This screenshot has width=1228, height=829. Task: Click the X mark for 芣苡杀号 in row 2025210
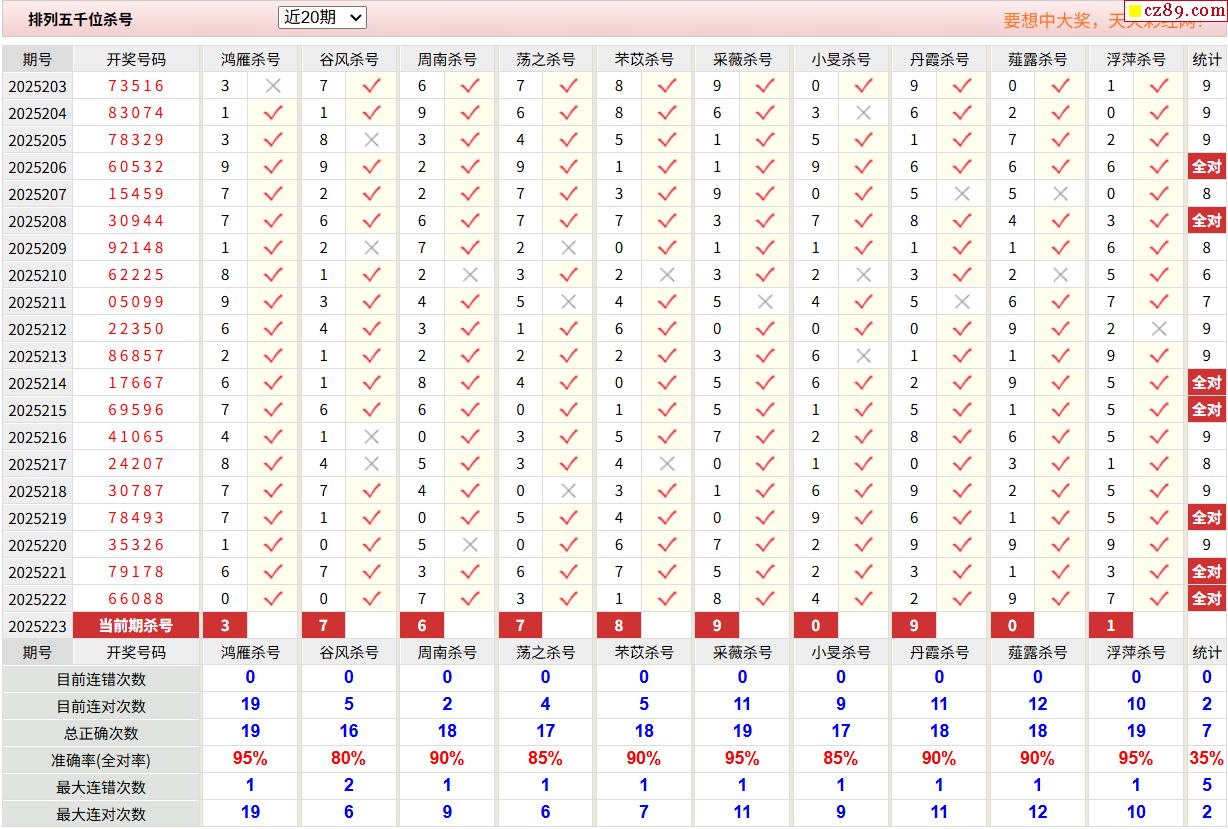pos(667,275)
